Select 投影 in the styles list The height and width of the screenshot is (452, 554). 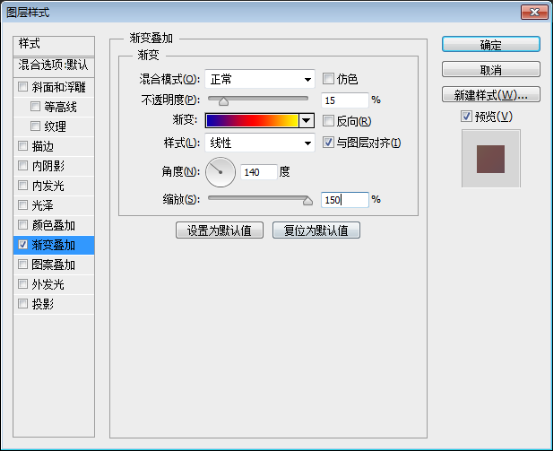tap(54, 304)
